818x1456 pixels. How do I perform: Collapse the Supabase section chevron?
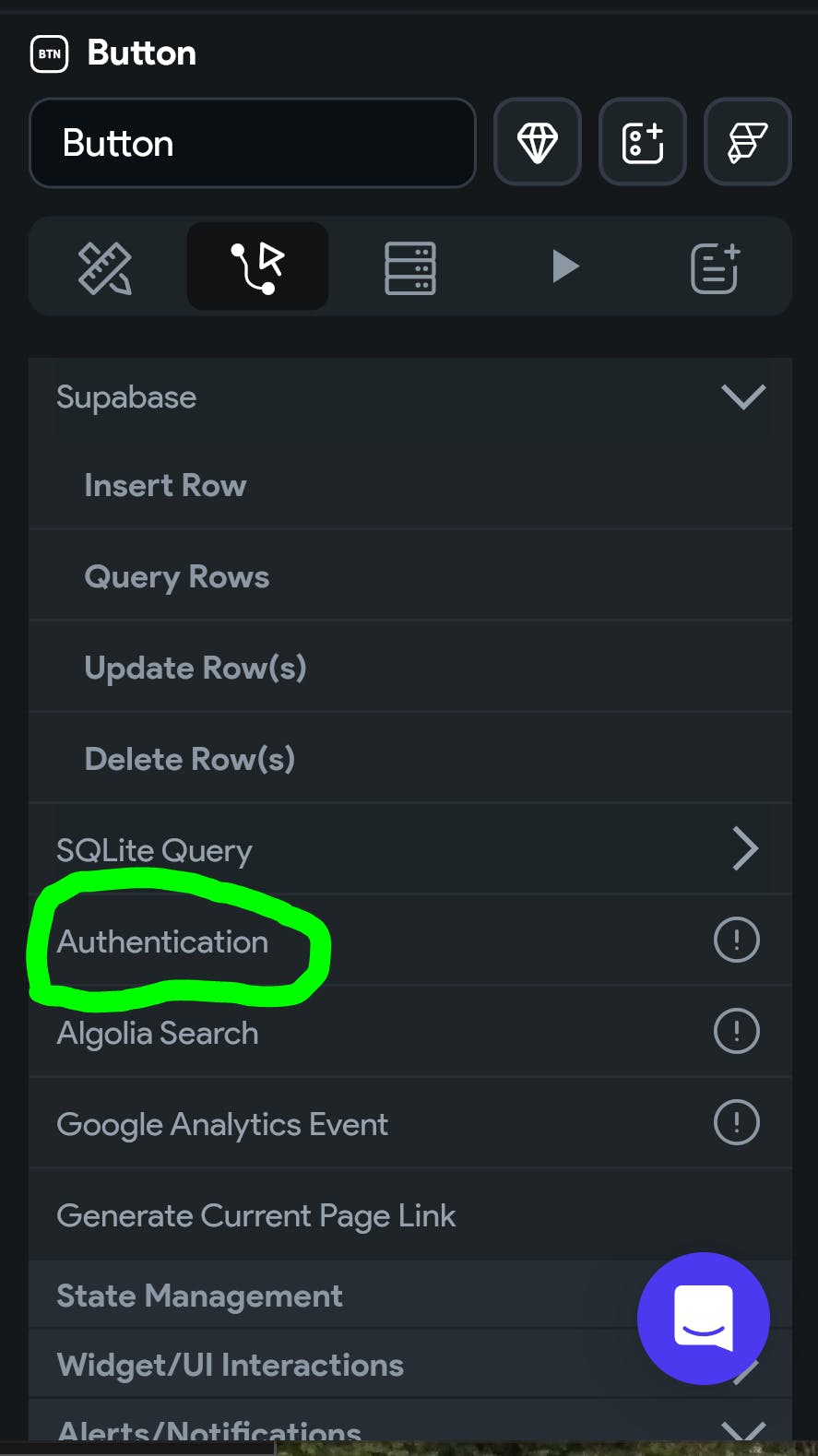click(743, 397)
